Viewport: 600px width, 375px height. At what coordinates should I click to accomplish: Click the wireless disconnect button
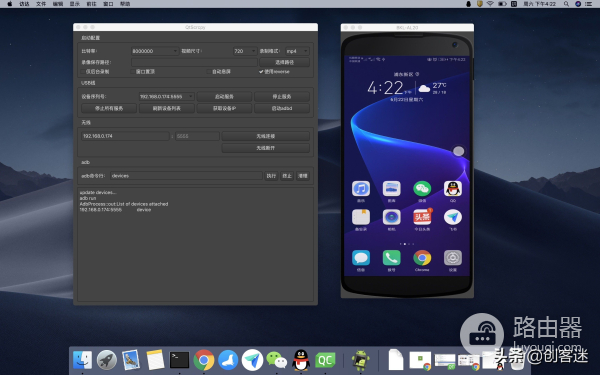click(x=266, y=148)
